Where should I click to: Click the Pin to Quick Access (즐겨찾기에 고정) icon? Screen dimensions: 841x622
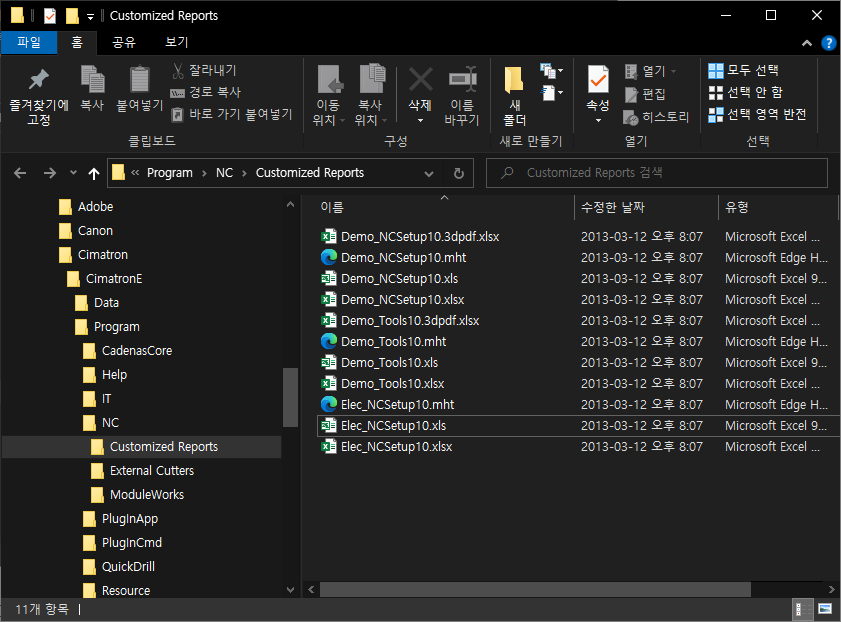click(x=39, y=79)
